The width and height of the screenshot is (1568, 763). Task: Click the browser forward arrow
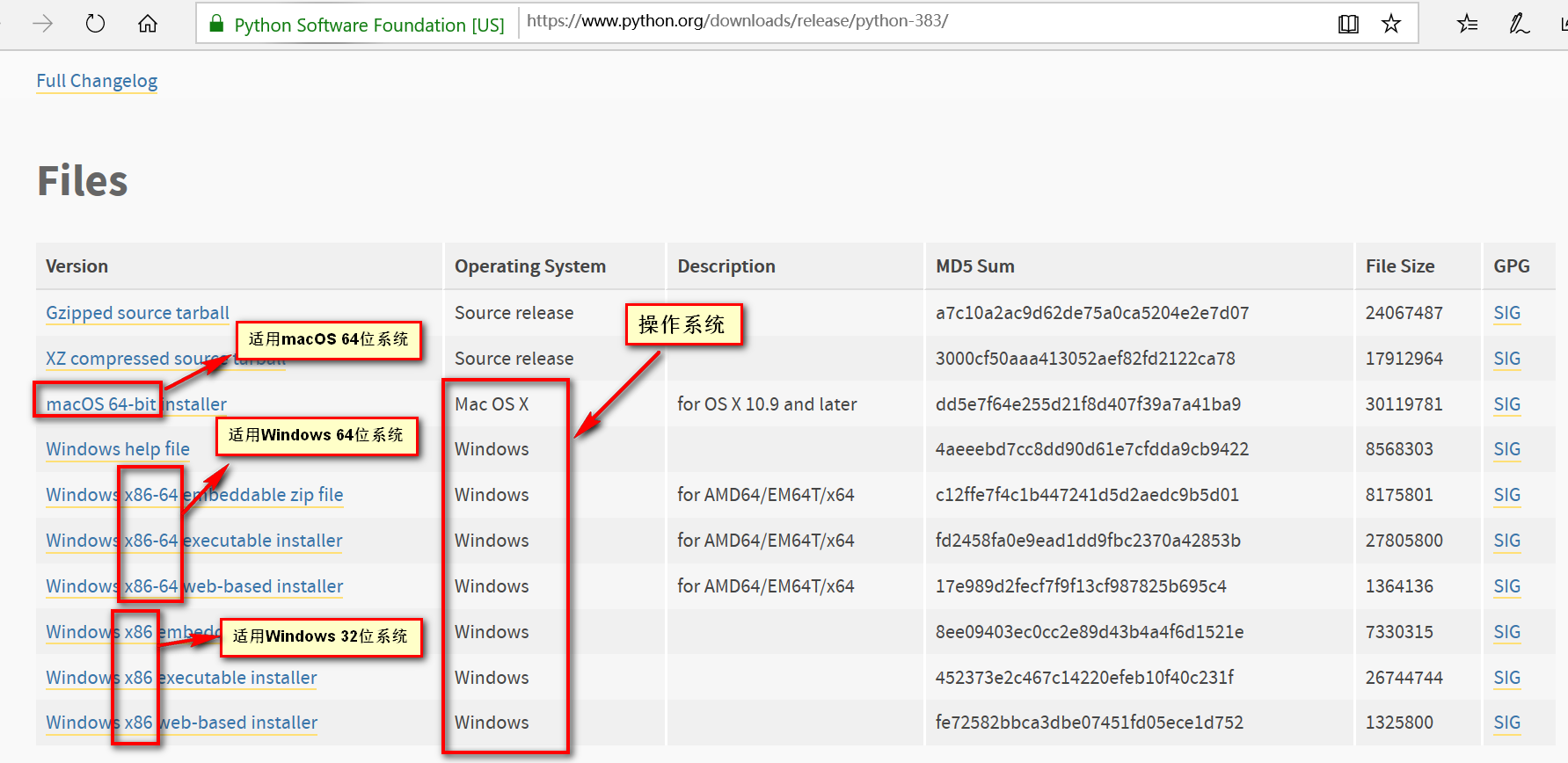(x=42, y=24)
